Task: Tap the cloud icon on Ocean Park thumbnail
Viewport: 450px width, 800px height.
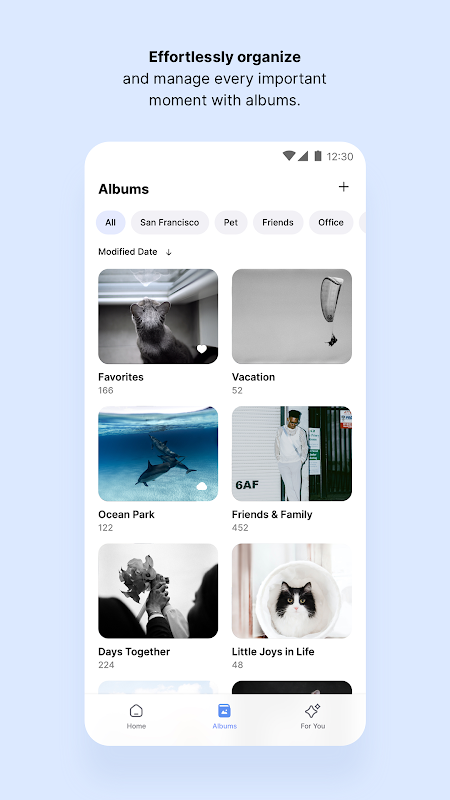Action: click(x=202, y=486)
